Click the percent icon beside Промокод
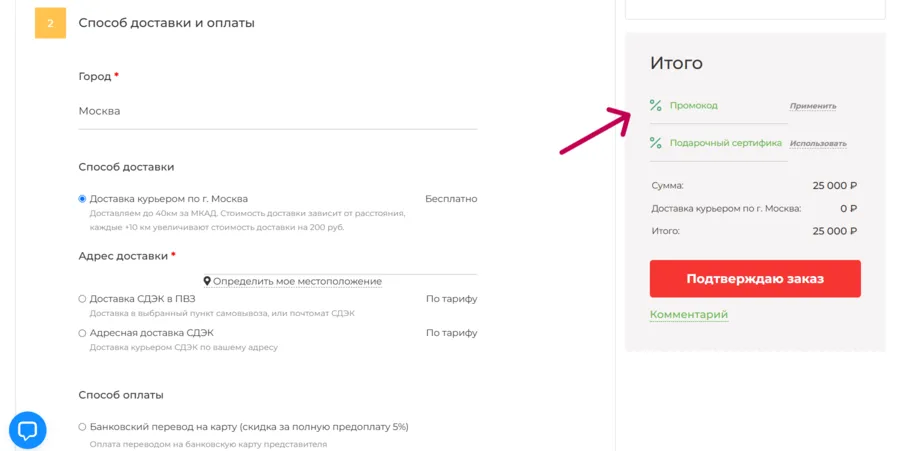Viewport: 908px width, 451px height. pyautogui.click(x=656, y=105)
